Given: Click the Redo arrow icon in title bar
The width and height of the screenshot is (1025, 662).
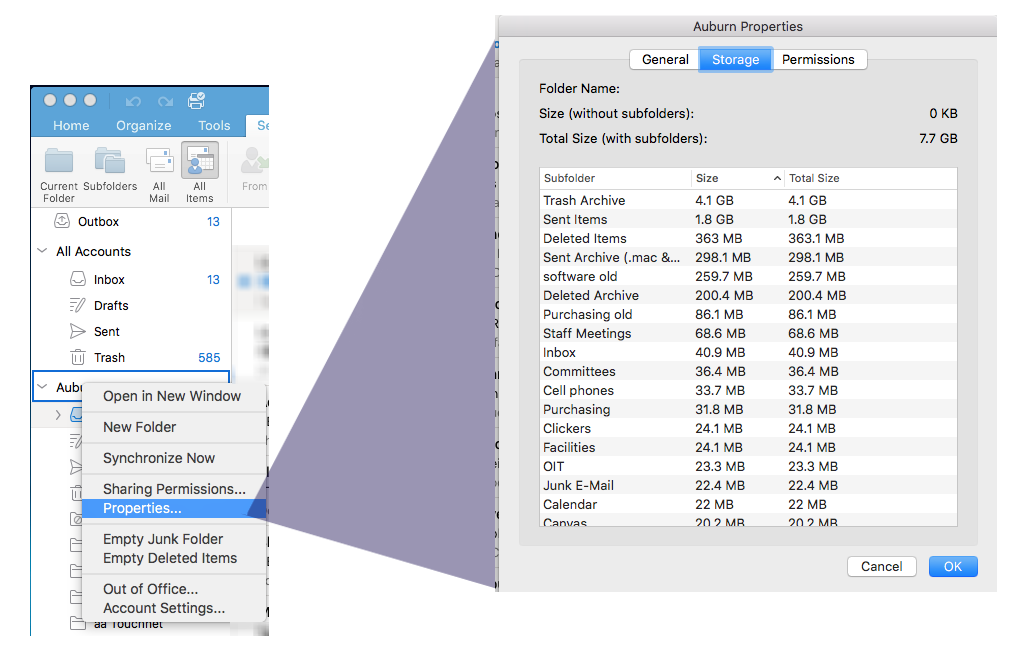Looking at the screenshot, I should coord(165,101).
